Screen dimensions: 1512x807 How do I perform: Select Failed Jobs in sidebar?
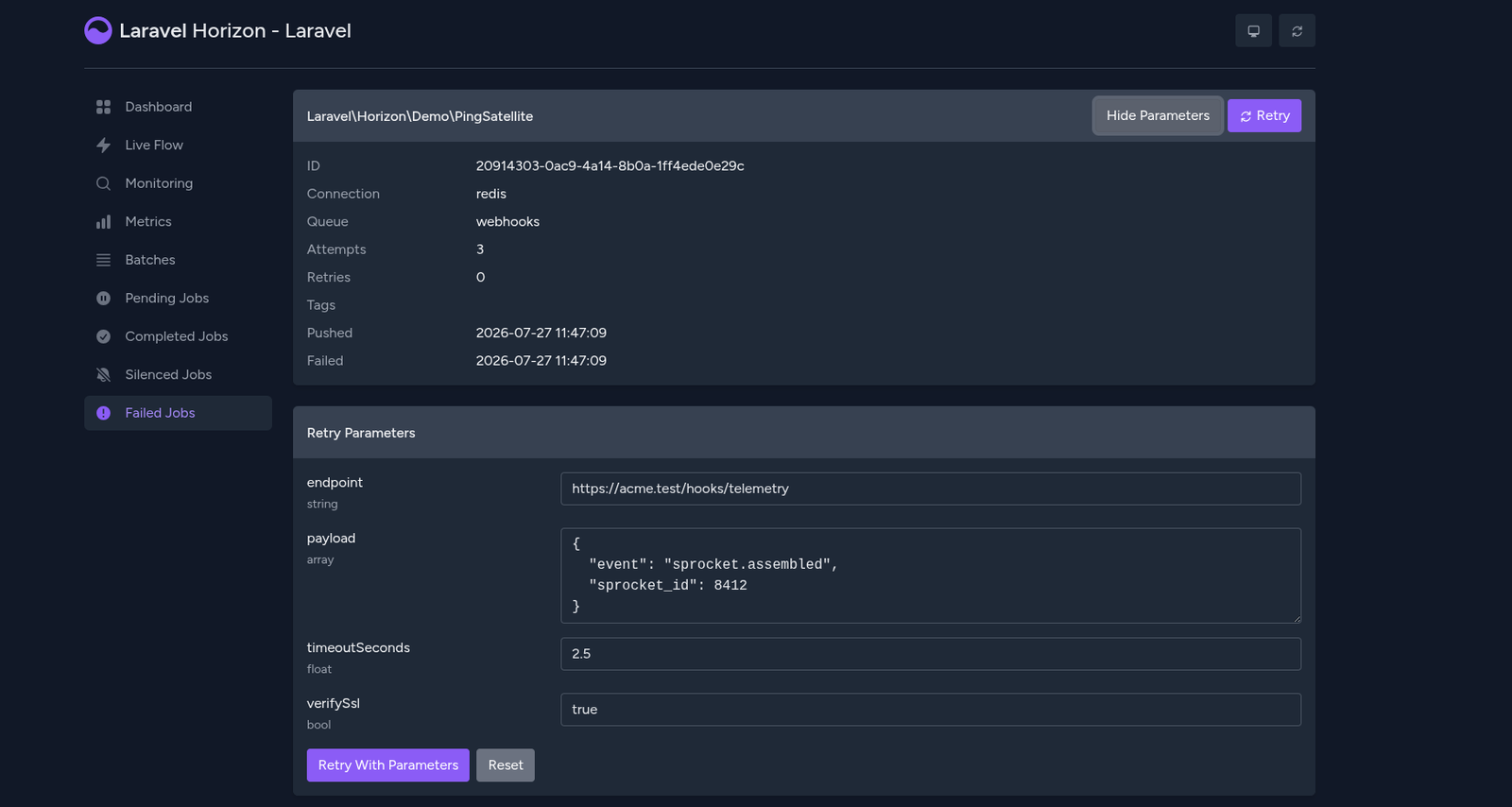[178, 413]
